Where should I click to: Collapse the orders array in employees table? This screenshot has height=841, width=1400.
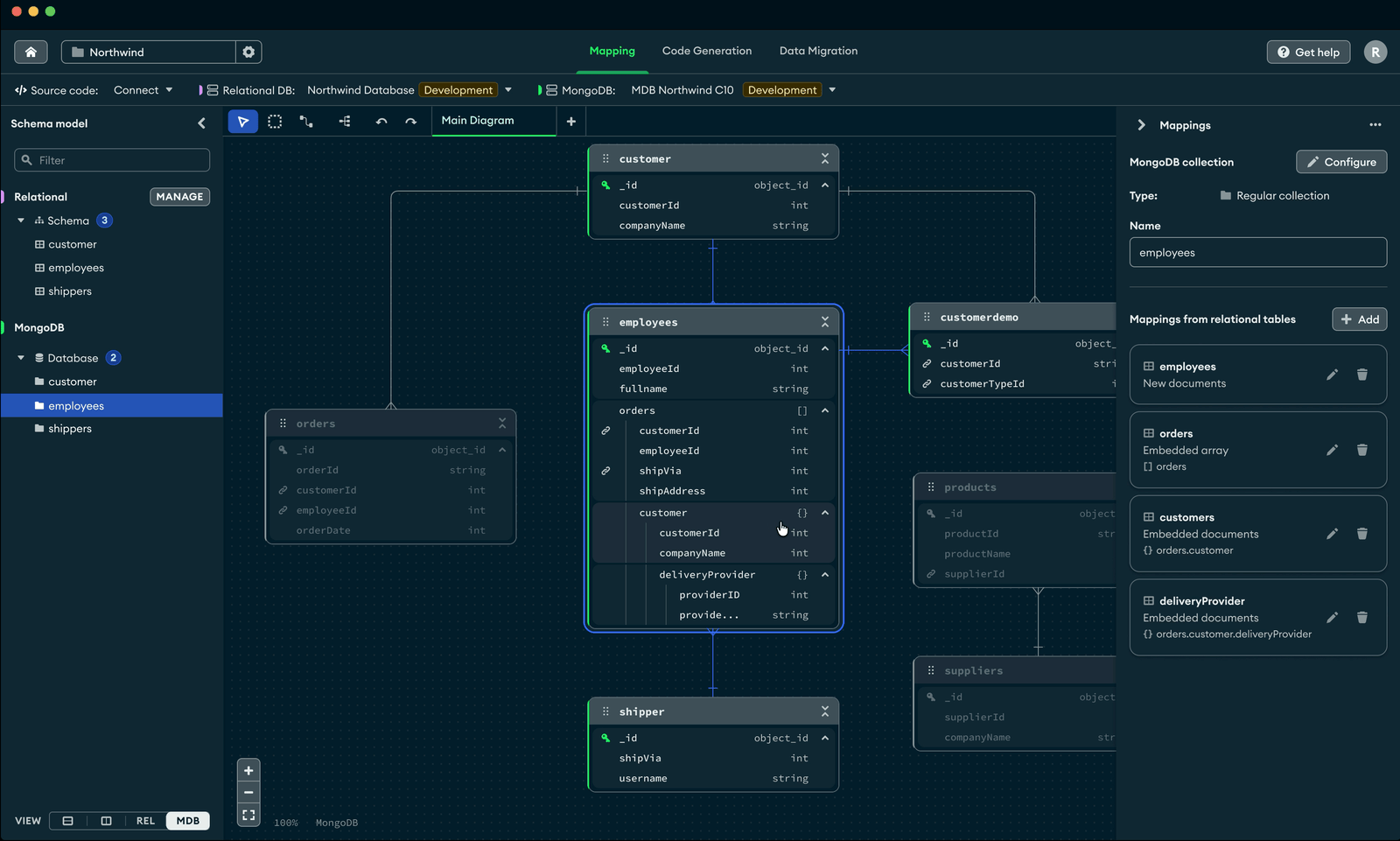point(823,410)
